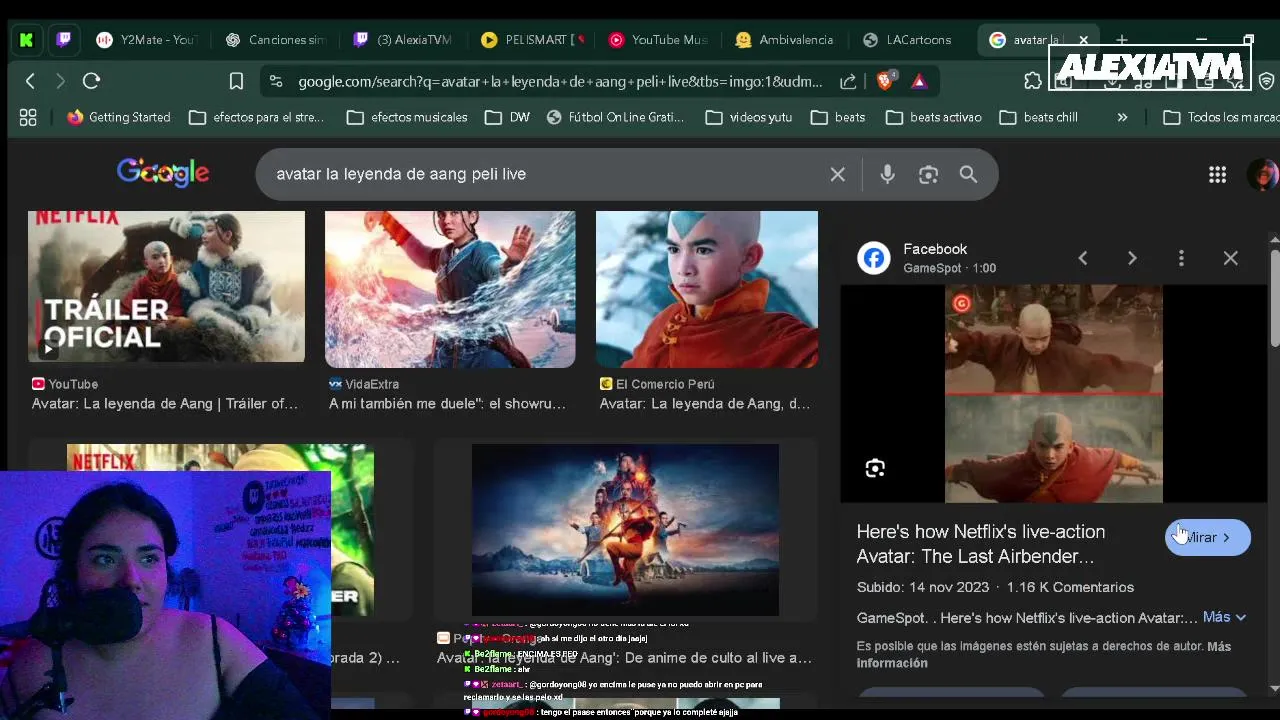Open Brave Rewards triangle icon

[919, 81]
